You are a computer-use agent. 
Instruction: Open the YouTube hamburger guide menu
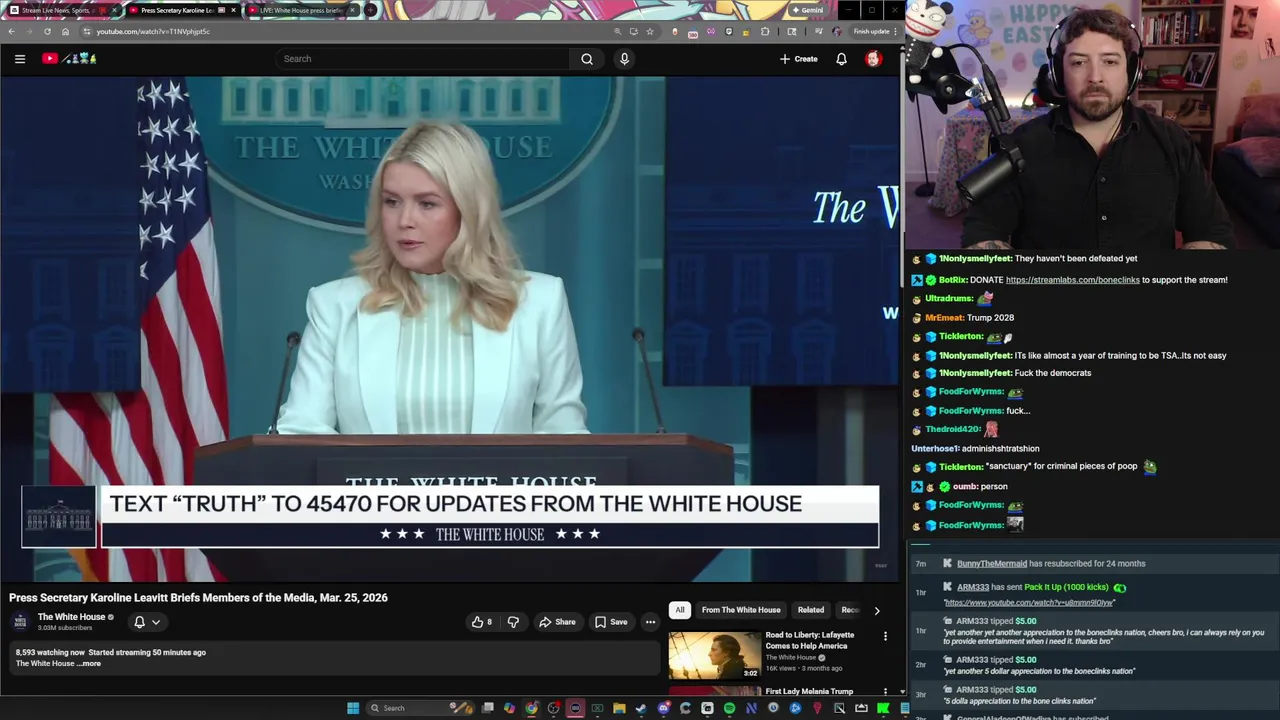tap(20, 59)
